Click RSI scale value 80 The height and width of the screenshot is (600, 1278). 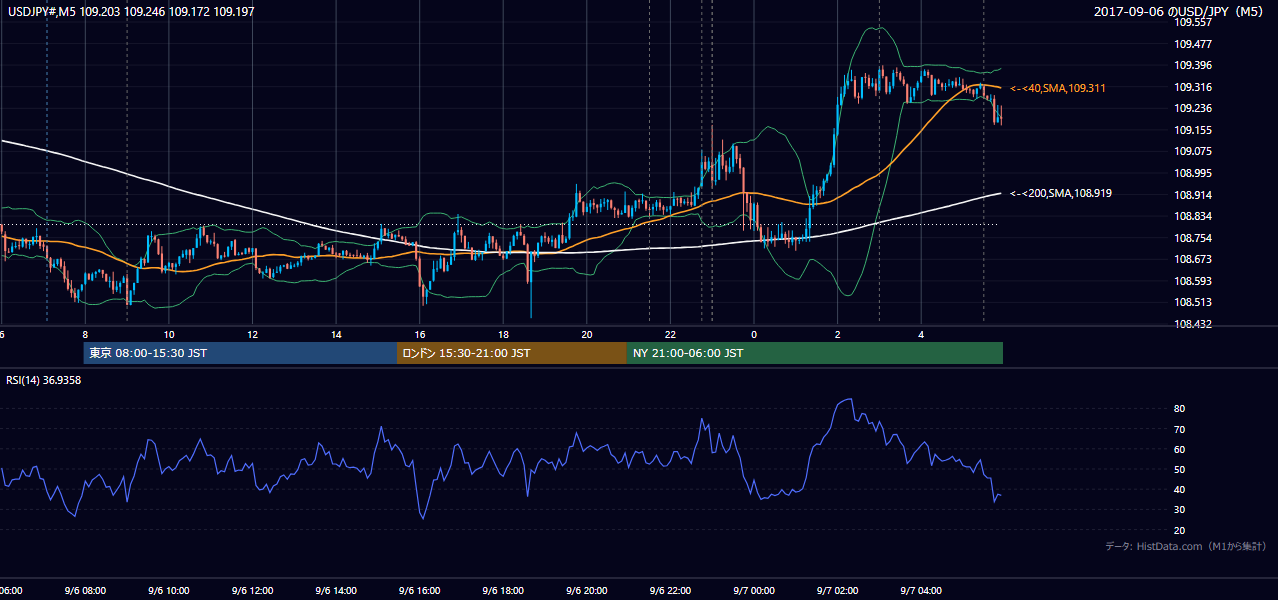click(1180, 409)
